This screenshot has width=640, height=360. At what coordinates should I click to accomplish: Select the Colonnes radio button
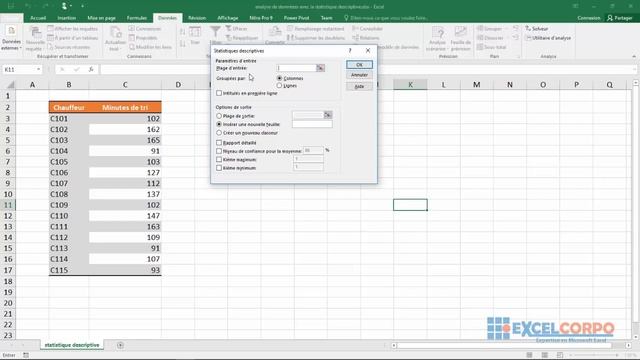(x=279, y=78)
